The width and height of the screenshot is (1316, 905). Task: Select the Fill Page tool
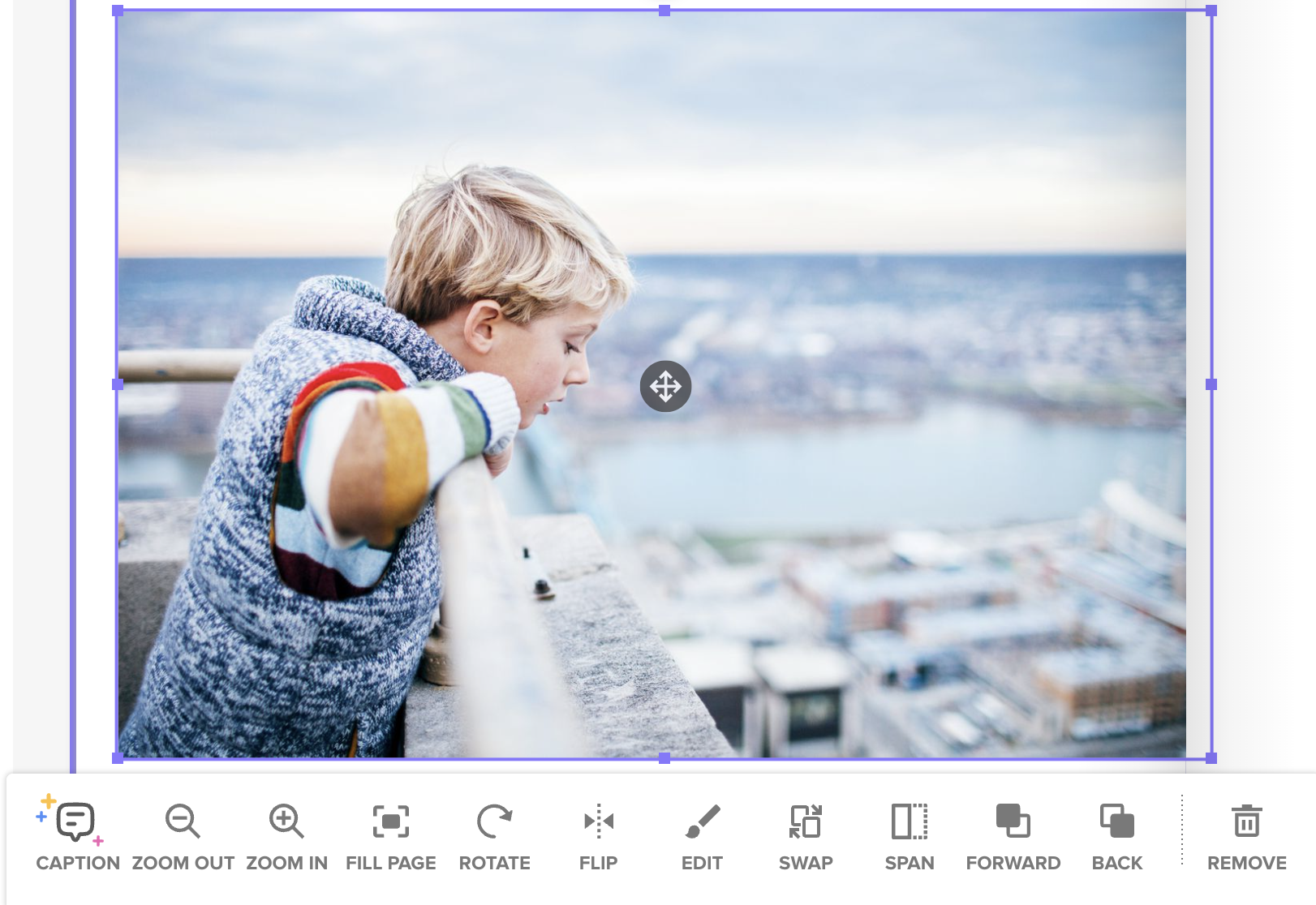390,821
